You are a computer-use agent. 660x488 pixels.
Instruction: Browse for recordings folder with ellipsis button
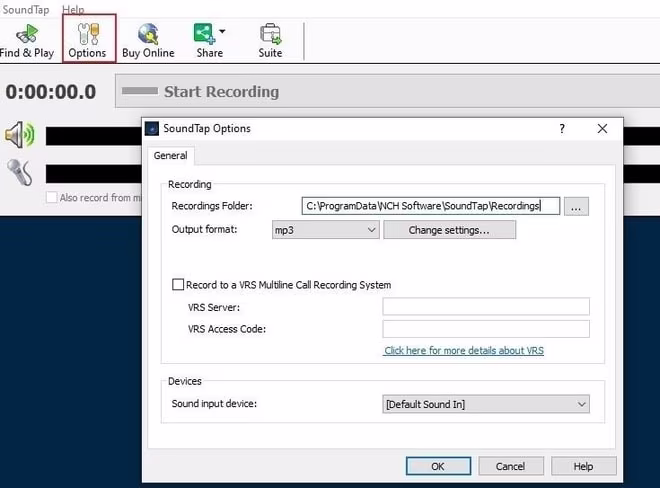pyautogui.click(x=576, y=206)
